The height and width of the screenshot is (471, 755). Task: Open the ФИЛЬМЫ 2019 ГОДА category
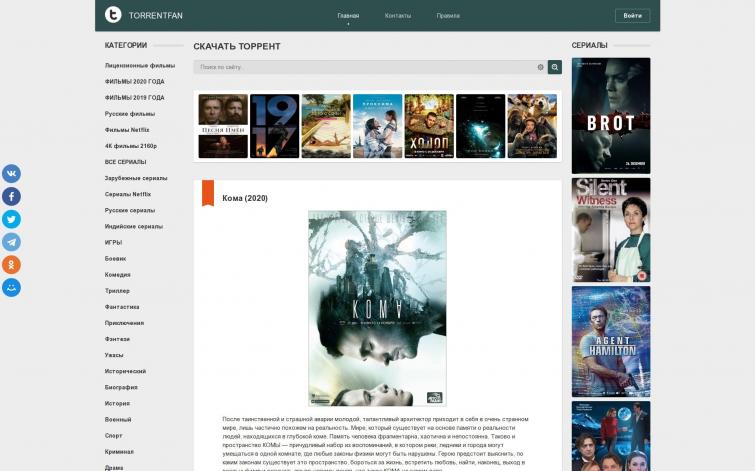click(x=134, y=98)
